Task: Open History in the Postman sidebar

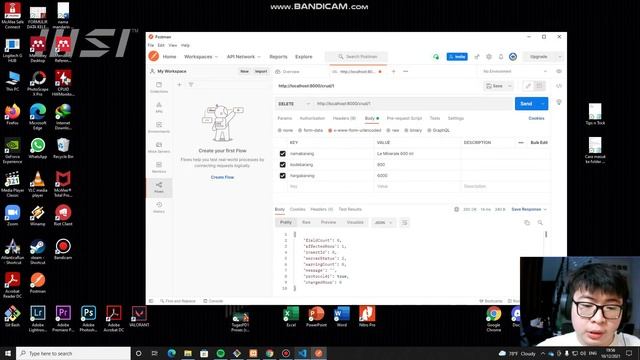Action: pyautogui.click(x=159, y=207)
